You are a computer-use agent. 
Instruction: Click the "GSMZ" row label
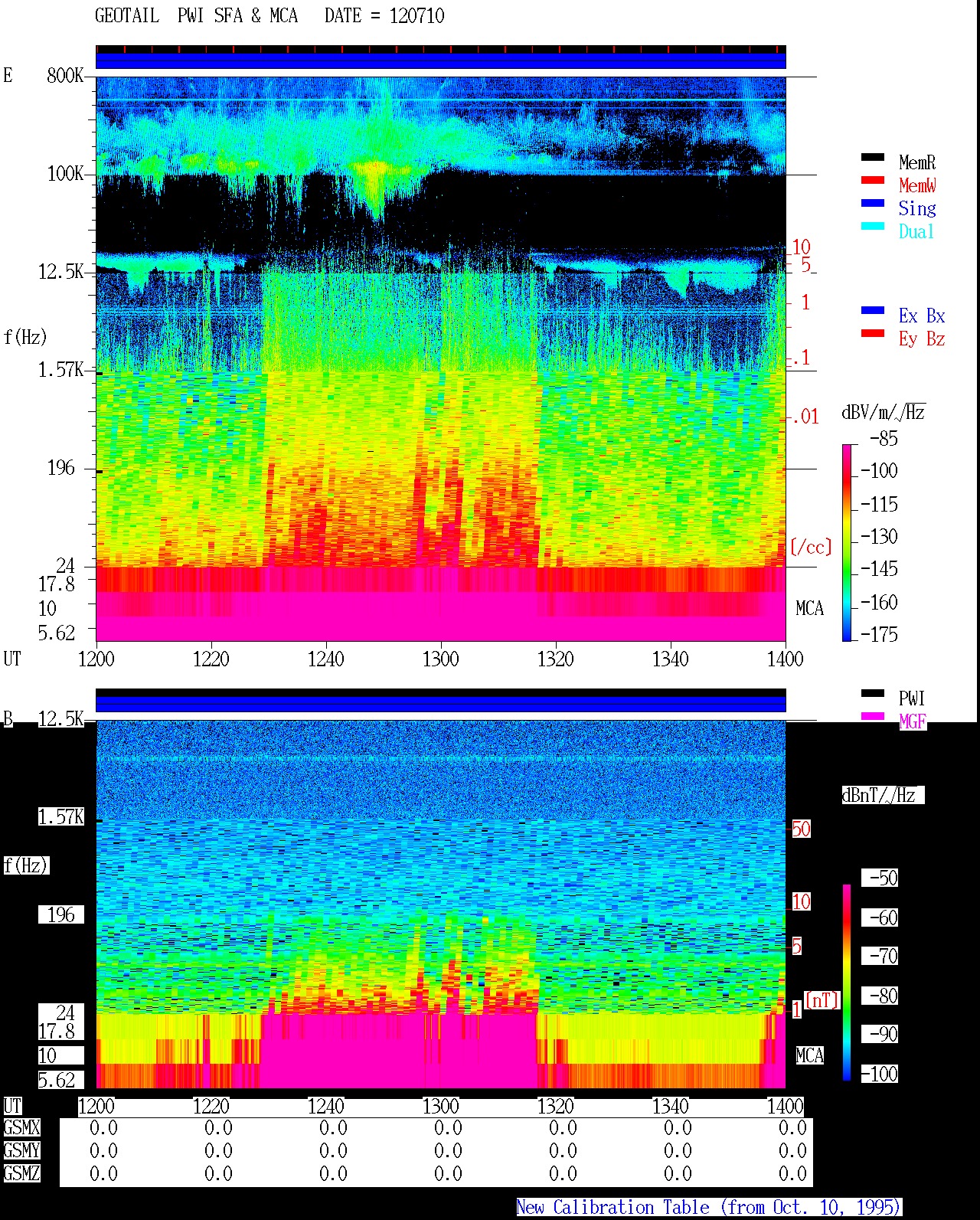[21, 1173]
